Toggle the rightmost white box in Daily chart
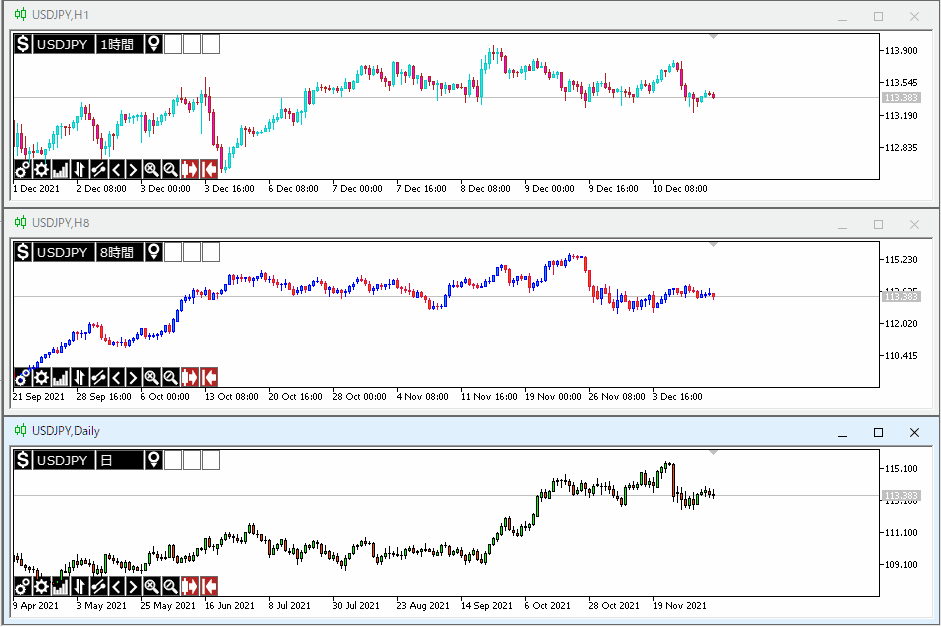 coord(211,460)
